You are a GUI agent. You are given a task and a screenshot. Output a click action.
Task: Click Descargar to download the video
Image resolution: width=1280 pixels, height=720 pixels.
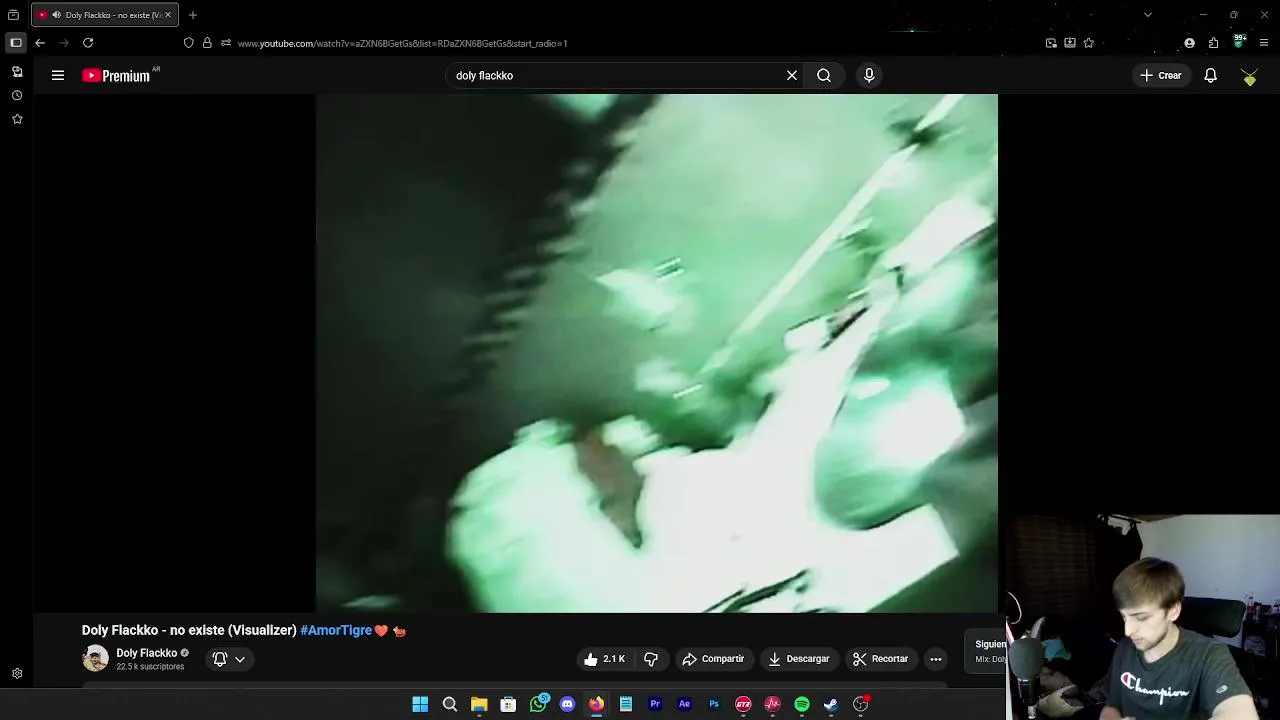(798, 659)
